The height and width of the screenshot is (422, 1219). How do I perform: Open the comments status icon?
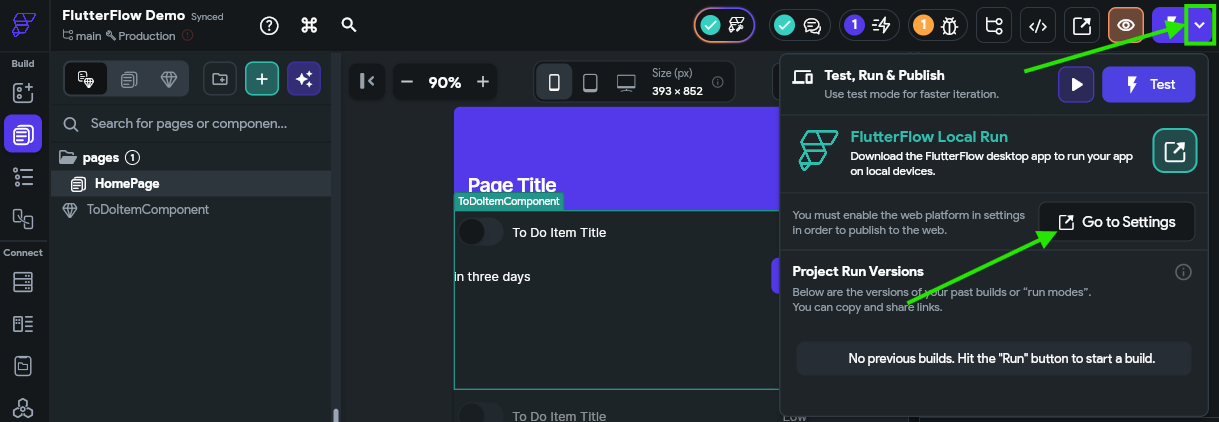pyautogui.click(x=799, y=26)
